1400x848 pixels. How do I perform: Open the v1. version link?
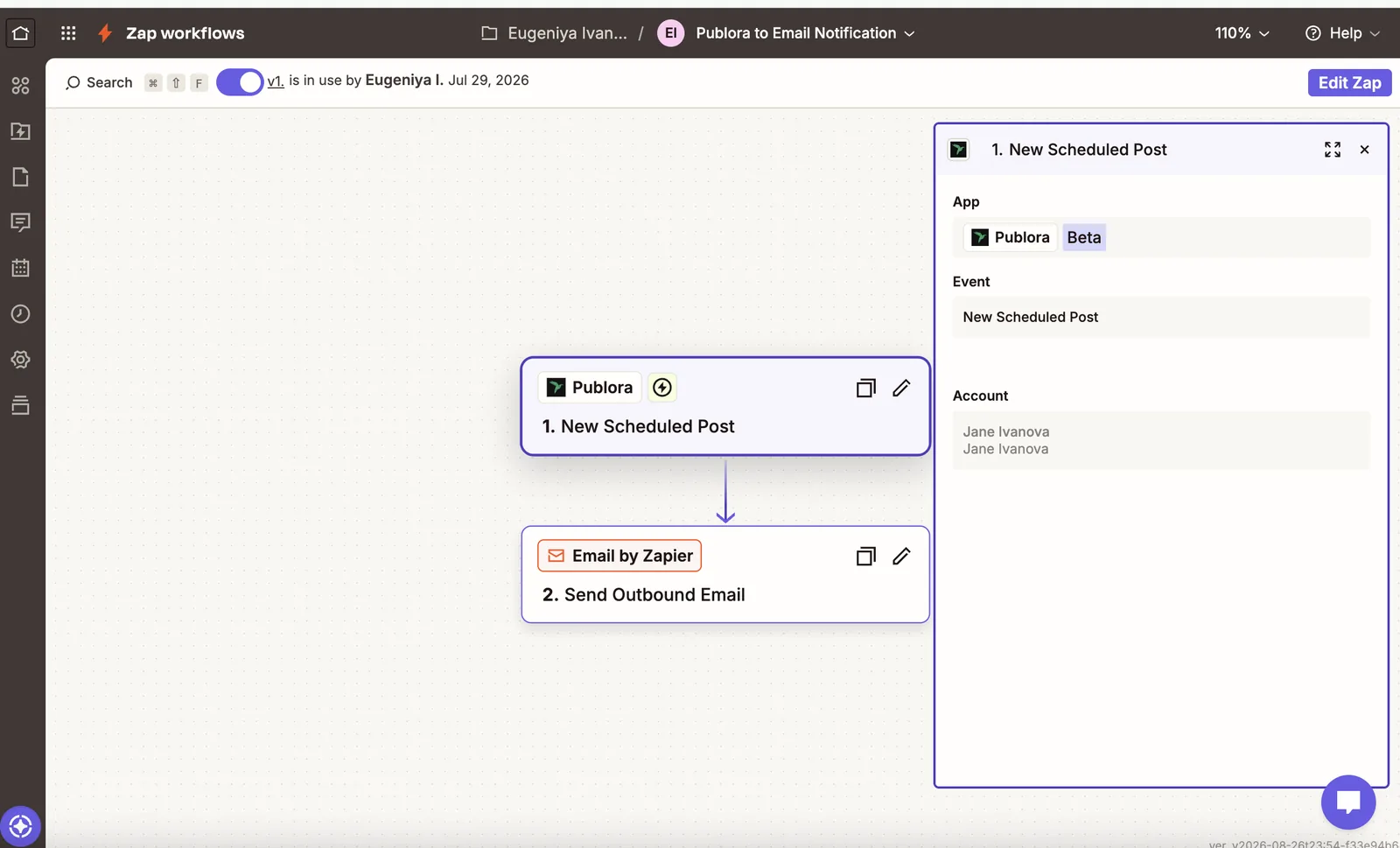(276, 81)
